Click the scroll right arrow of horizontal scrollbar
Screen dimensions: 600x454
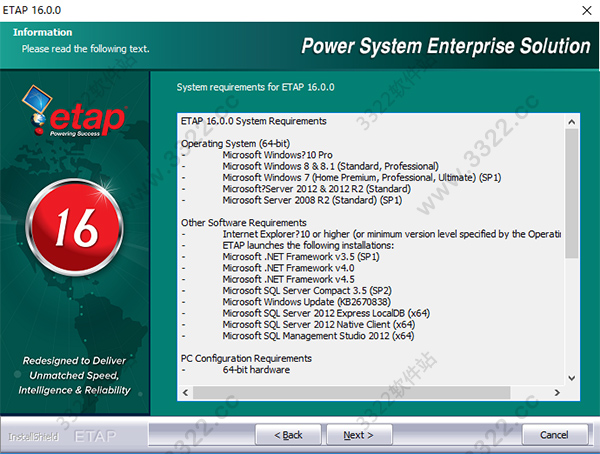[x=557, y=392]
